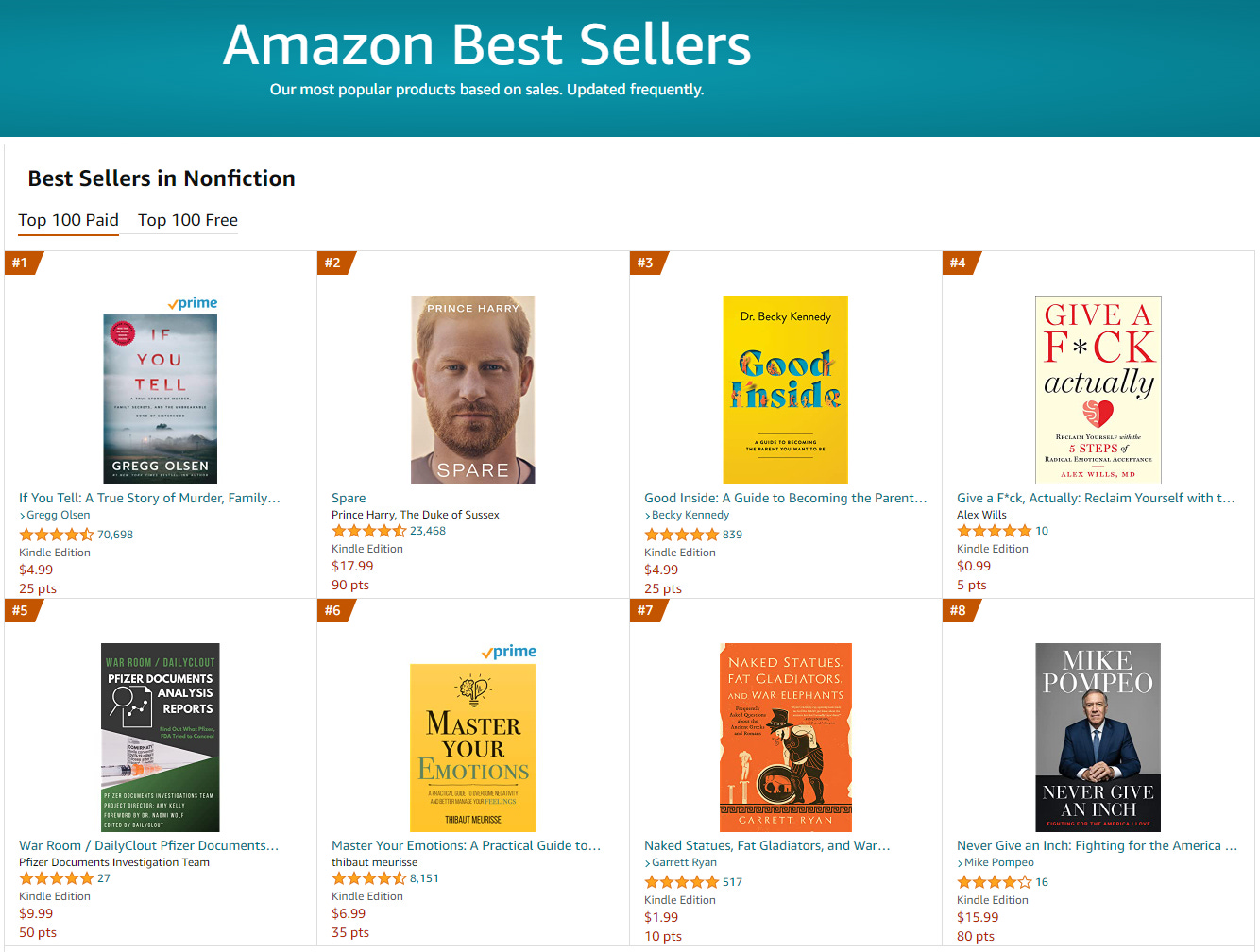Click the Never Give an Inch cover

coord(1098,737)
